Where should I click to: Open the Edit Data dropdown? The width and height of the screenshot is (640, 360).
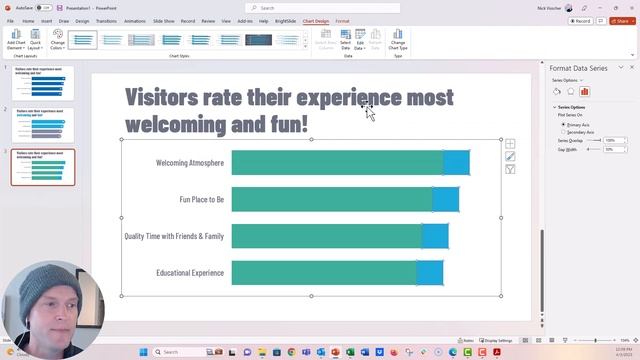tap(360, 40)
